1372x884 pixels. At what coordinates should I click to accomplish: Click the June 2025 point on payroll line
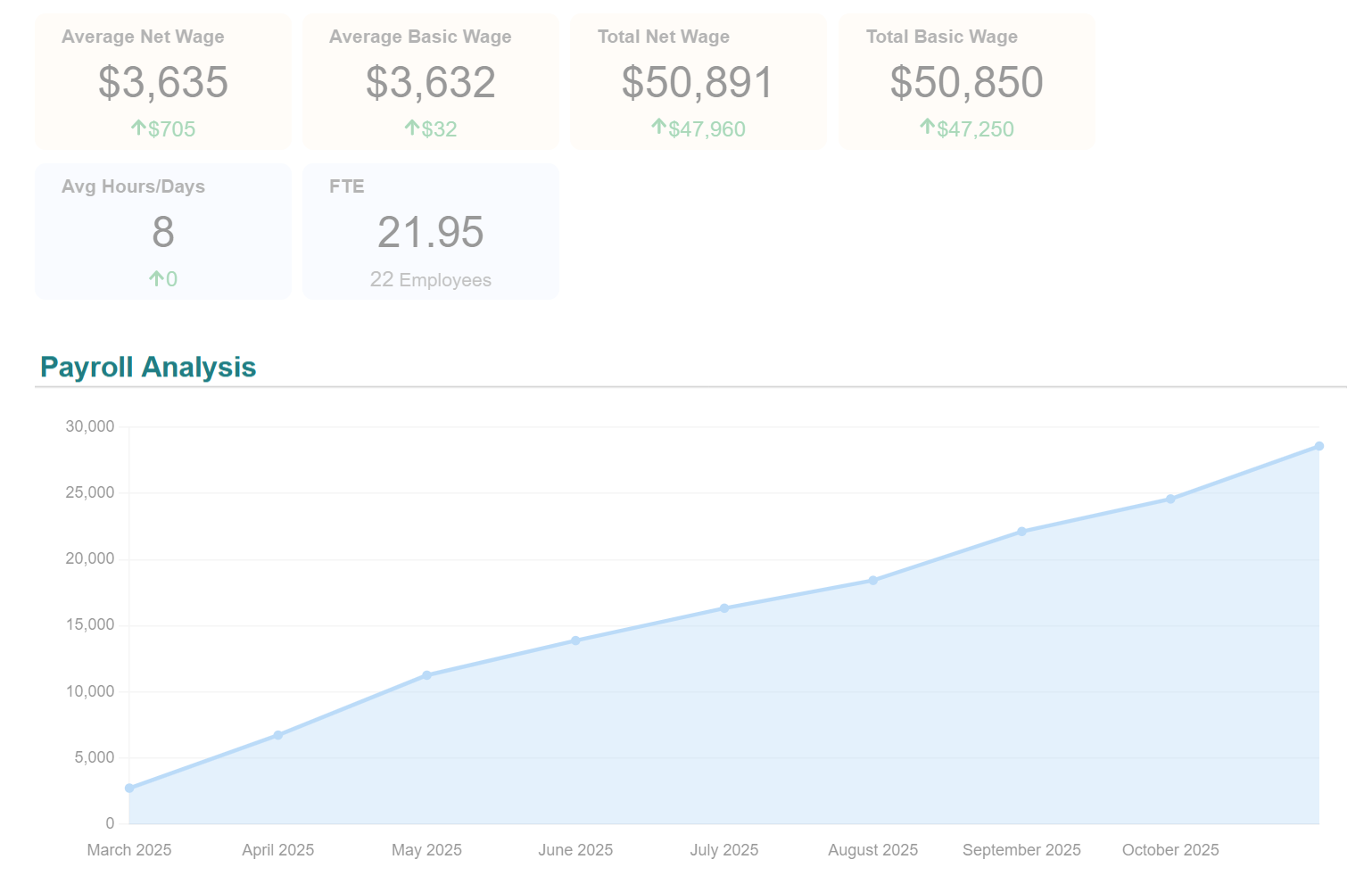point(575,640)
